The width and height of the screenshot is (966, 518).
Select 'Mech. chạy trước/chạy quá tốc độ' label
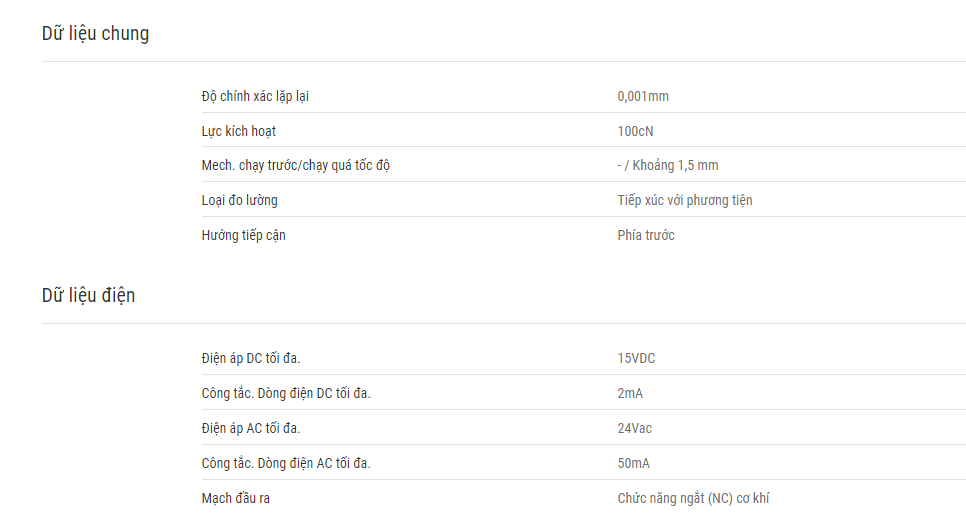(296, 166)
